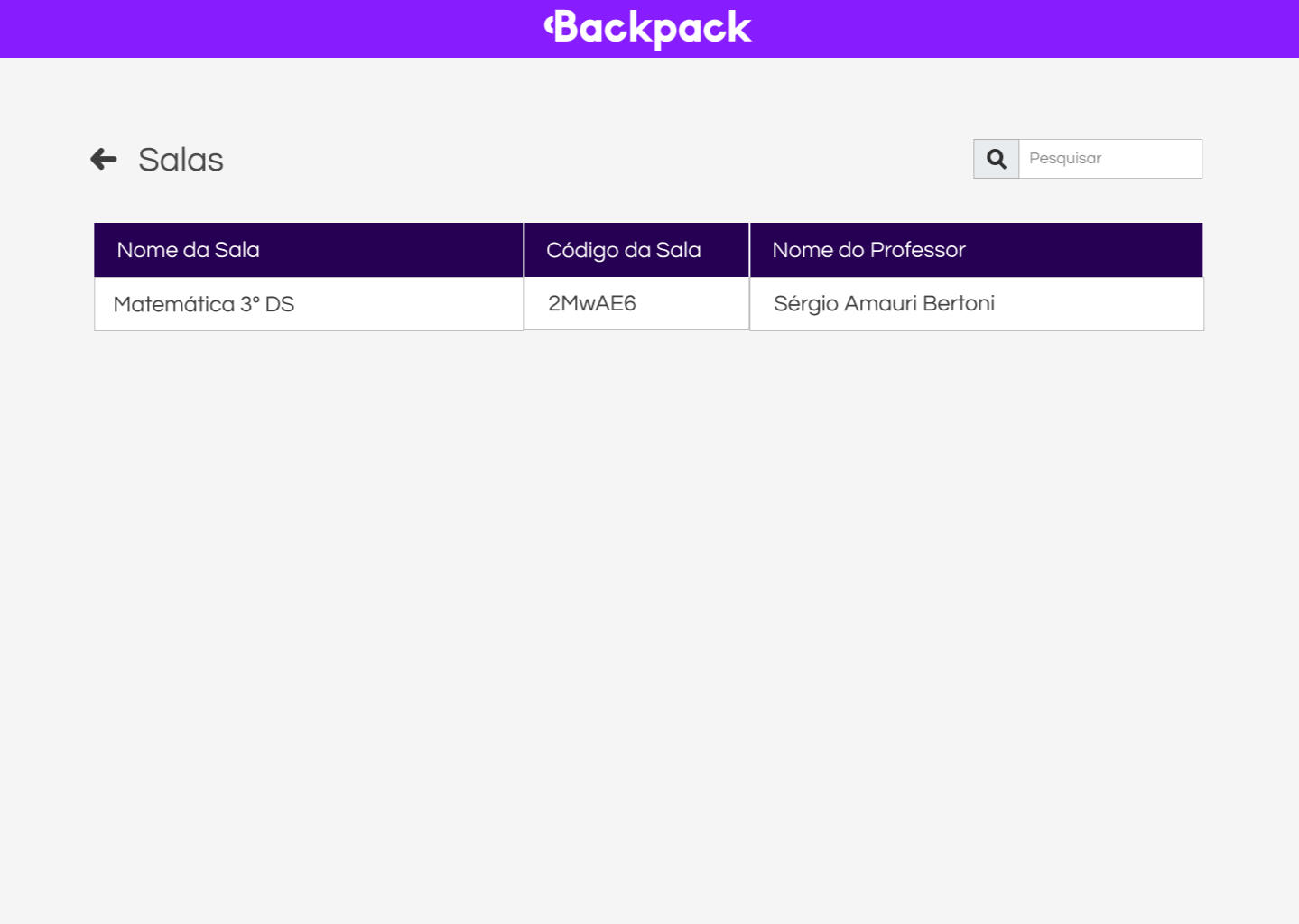Click the Salas page heading
The width and height of the screenshot is (1299, 924).
pos(181,160)
